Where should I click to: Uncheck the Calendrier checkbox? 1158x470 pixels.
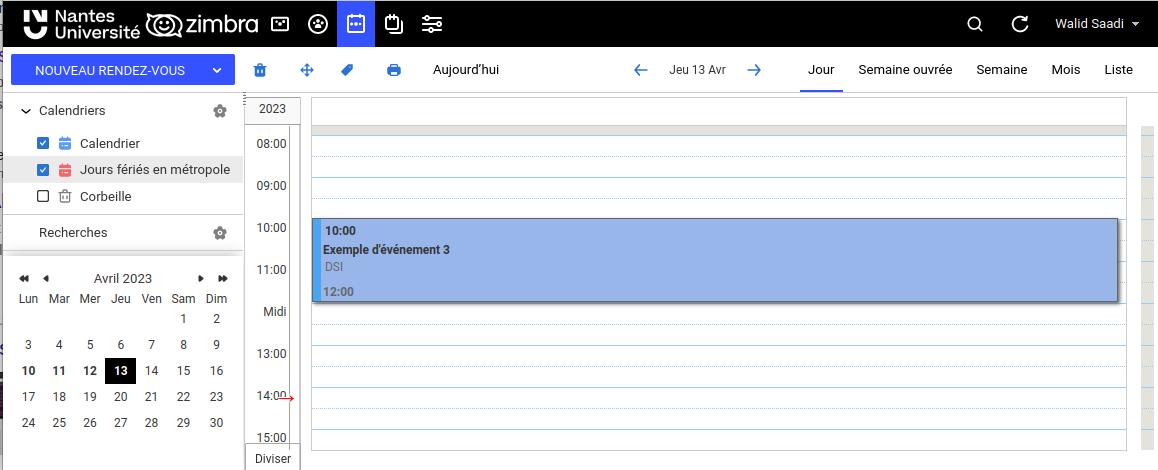[x=43, y=143]
